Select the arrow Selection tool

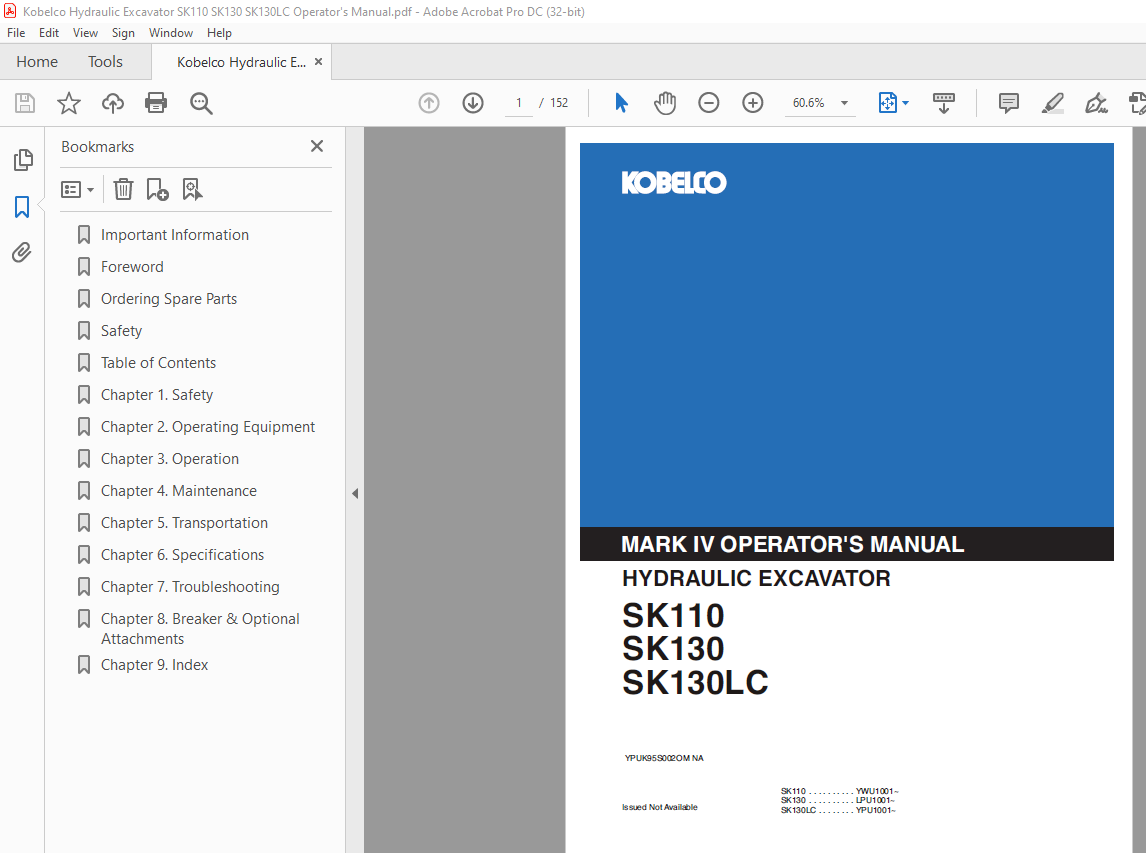tap(621, 103)
